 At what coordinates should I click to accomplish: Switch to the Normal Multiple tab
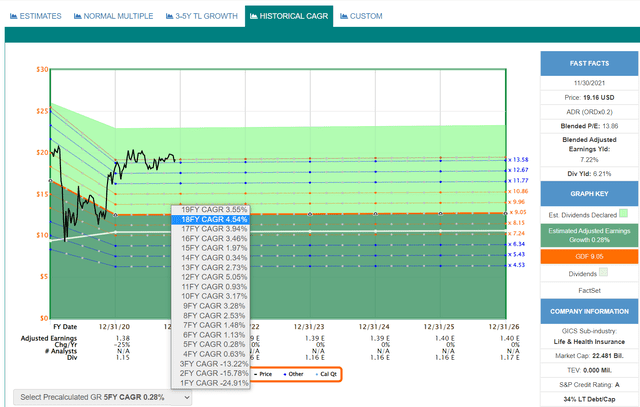pyautogui.click(x=113, y=16)
